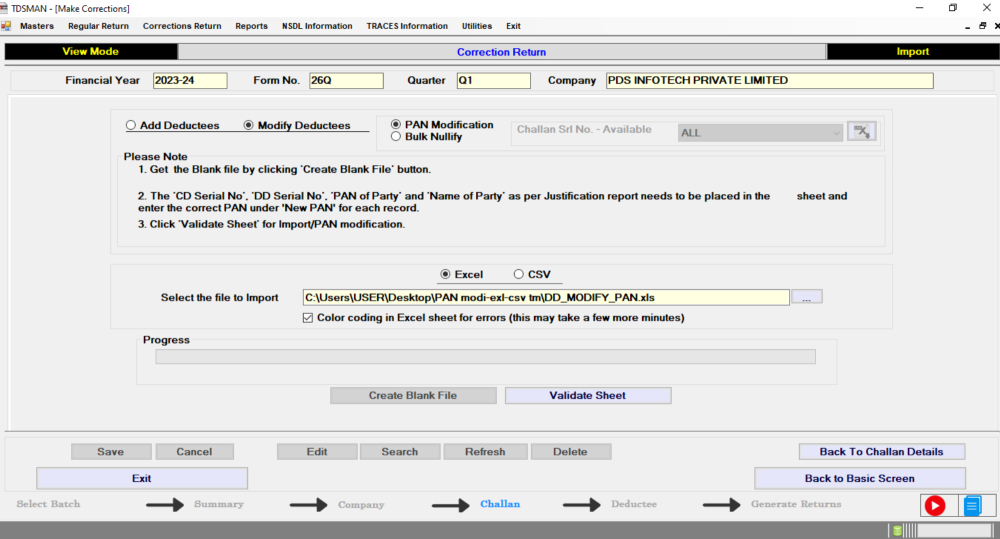
Task: Click the green database icon in the status bar
Action: click(897, 531)
